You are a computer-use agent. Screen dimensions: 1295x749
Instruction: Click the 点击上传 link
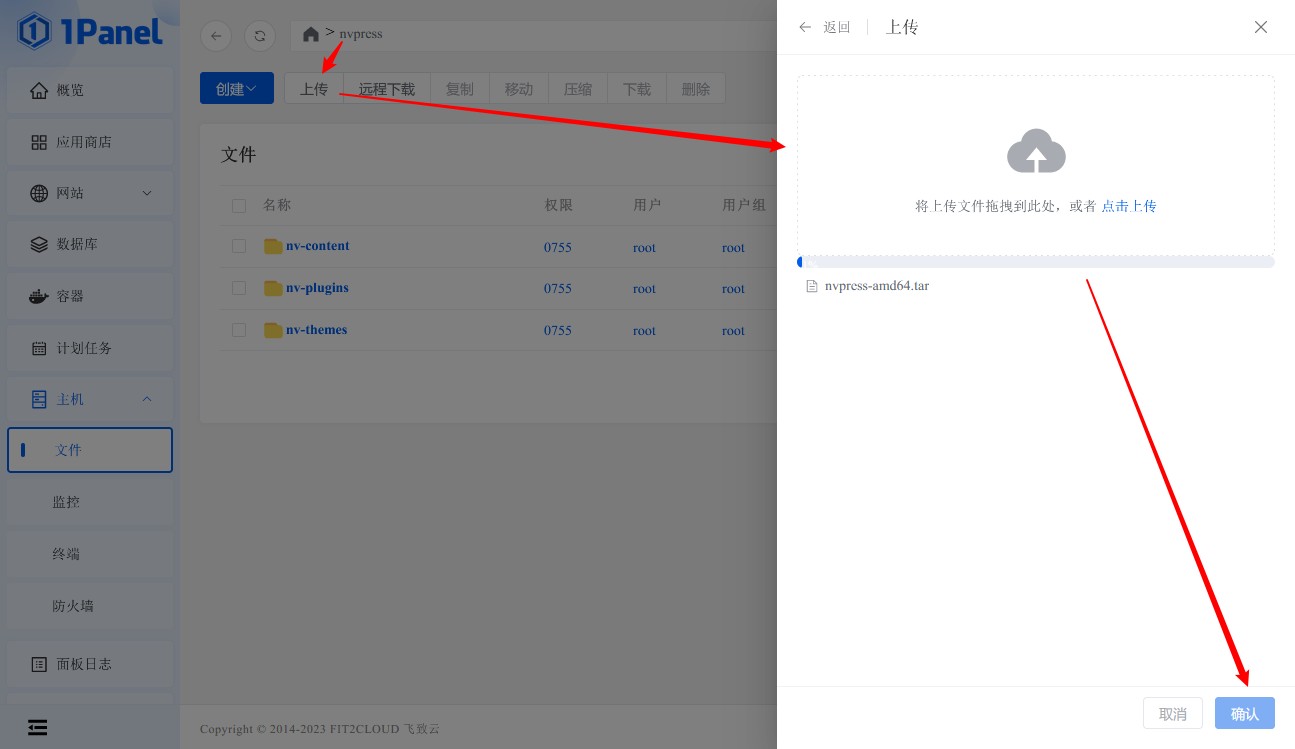pos(1129,206)
